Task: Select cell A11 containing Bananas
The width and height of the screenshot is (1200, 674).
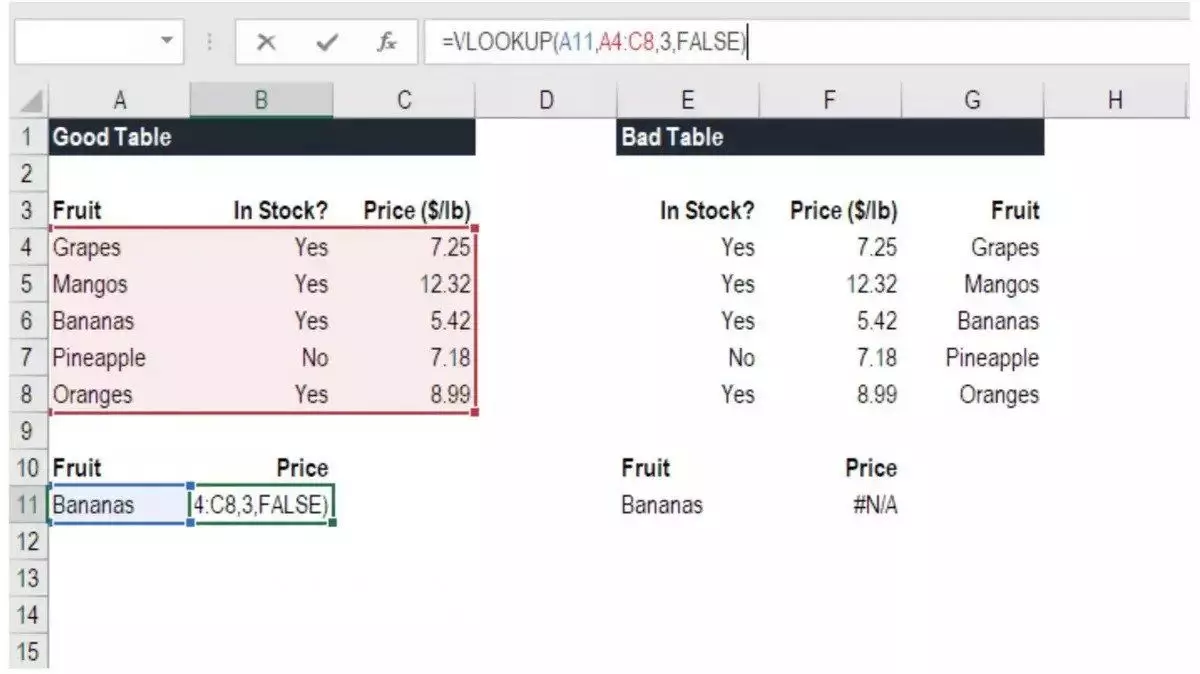Action: (120, 505)
